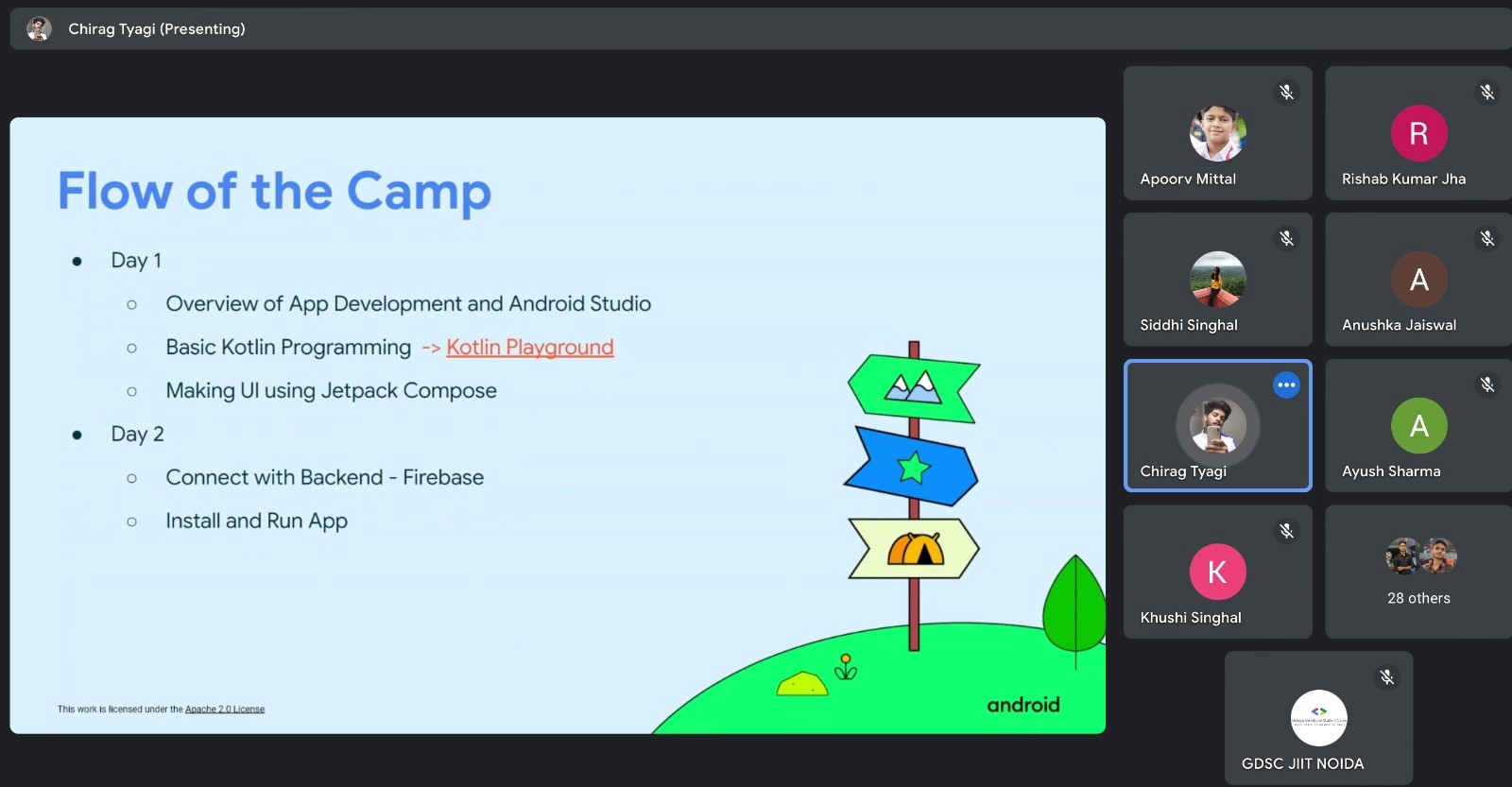Click Ayush Sharma's green A avatar

(1418, 426)
